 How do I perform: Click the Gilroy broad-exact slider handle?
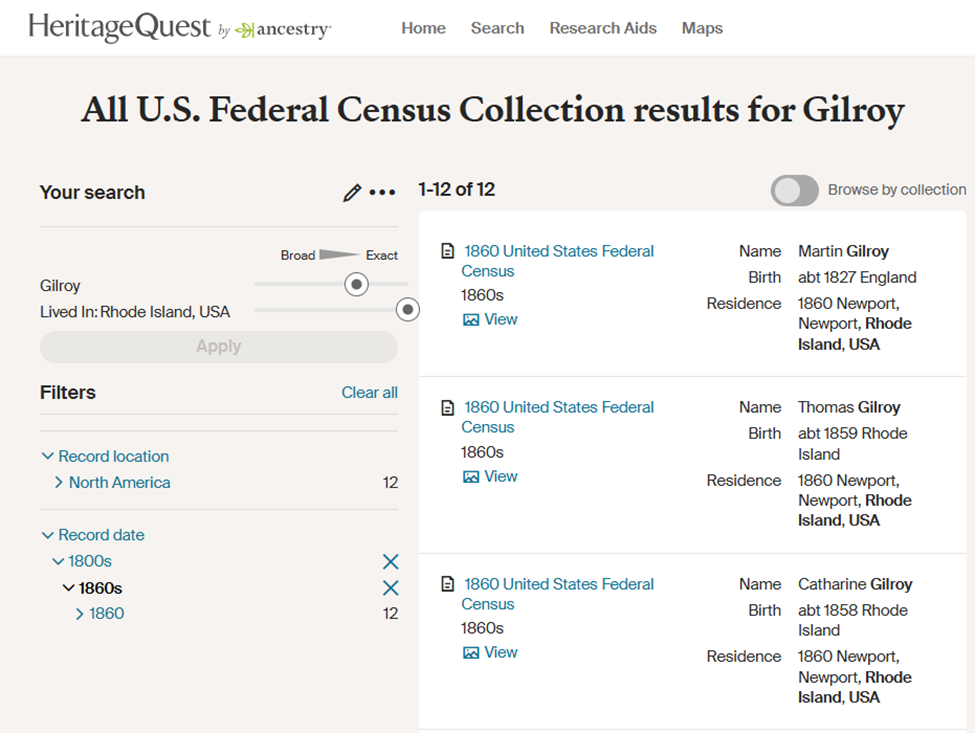coord(356,285)
